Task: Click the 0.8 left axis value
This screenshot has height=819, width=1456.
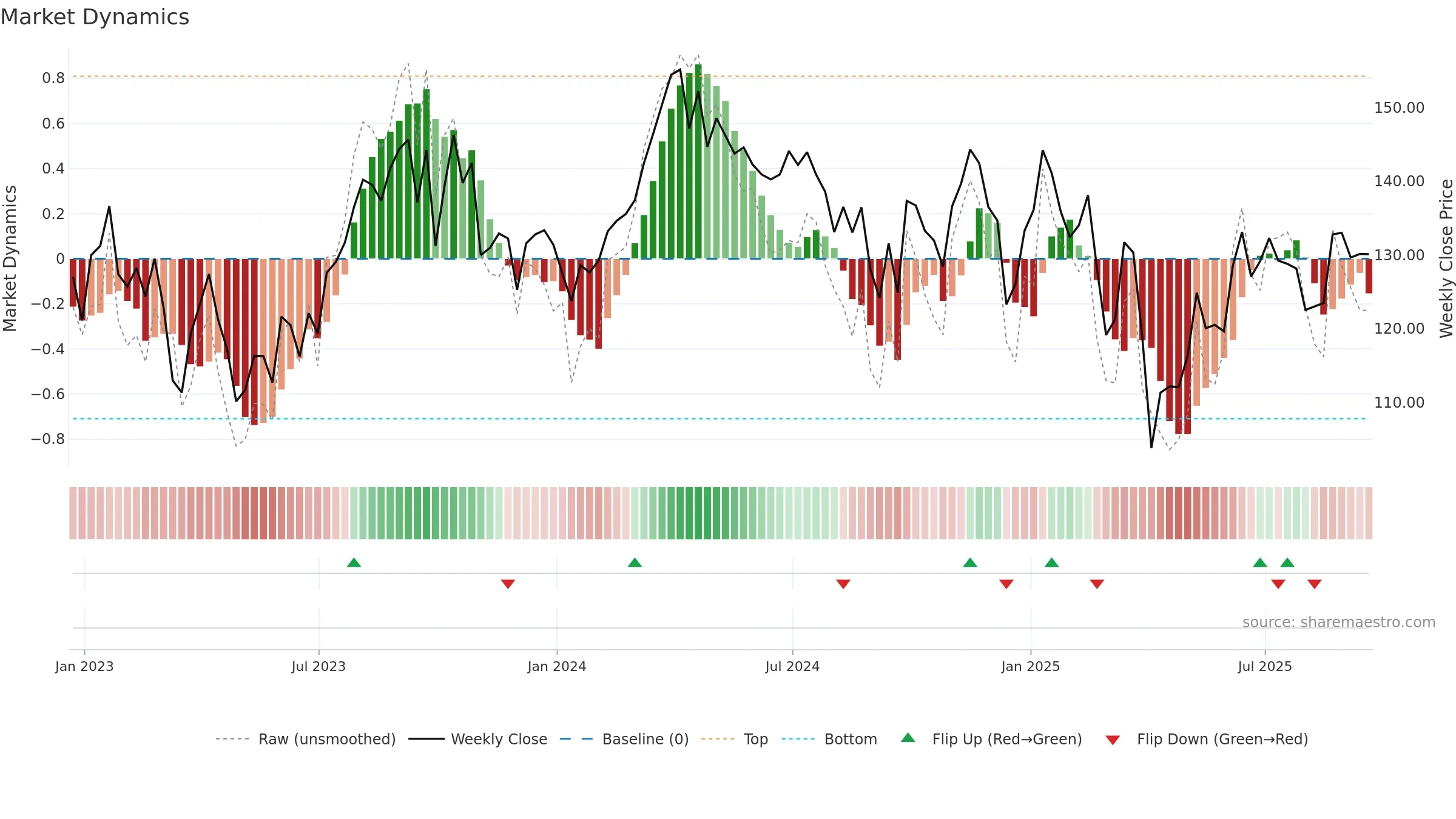Action: click(x=53, y=78)
